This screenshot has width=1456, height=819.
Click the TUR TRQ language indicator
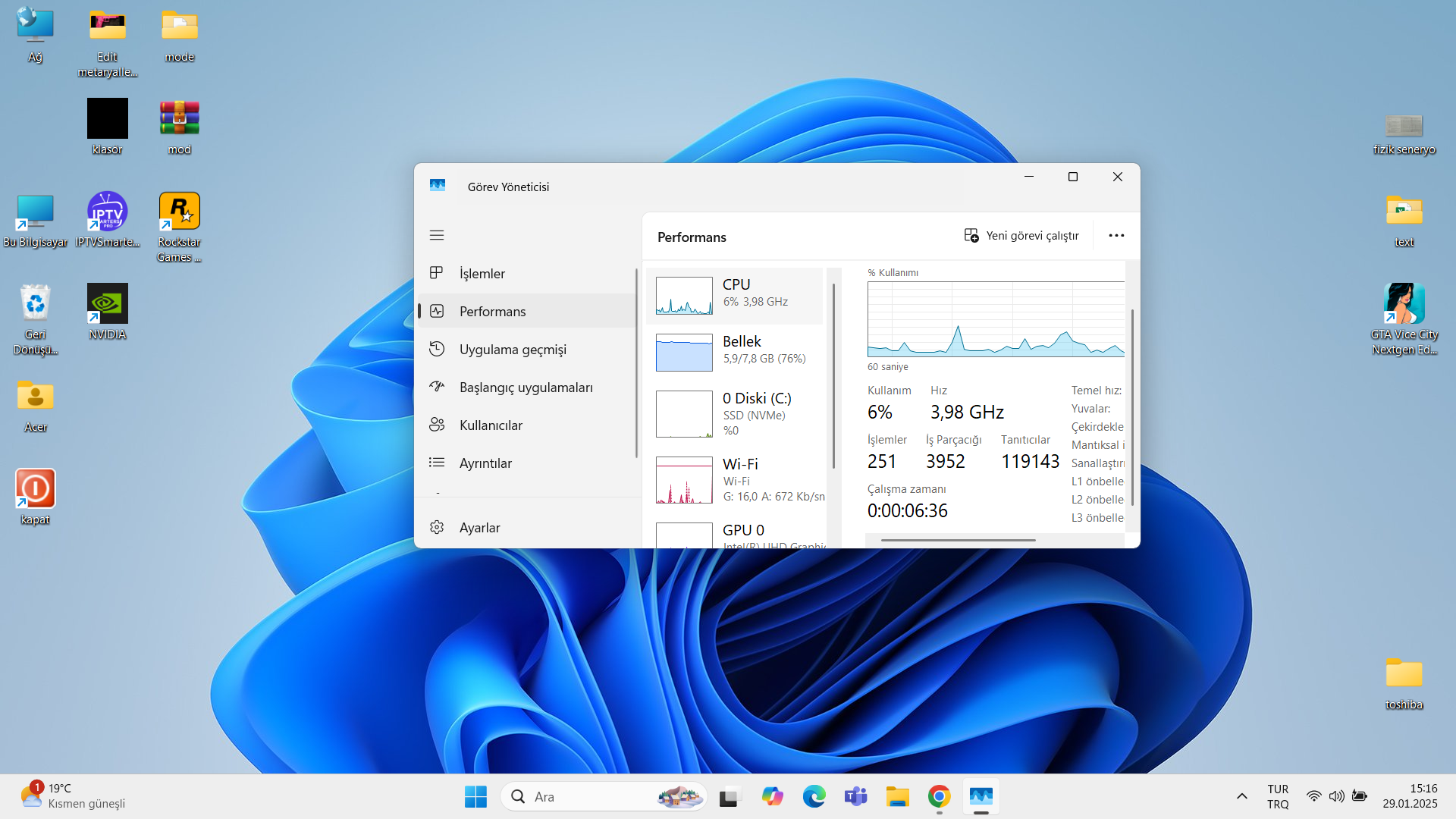pos(1278,796)
